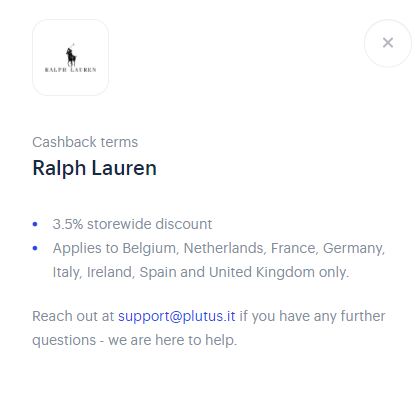Click the Ralph Lauren logo tile

point(70,57)
